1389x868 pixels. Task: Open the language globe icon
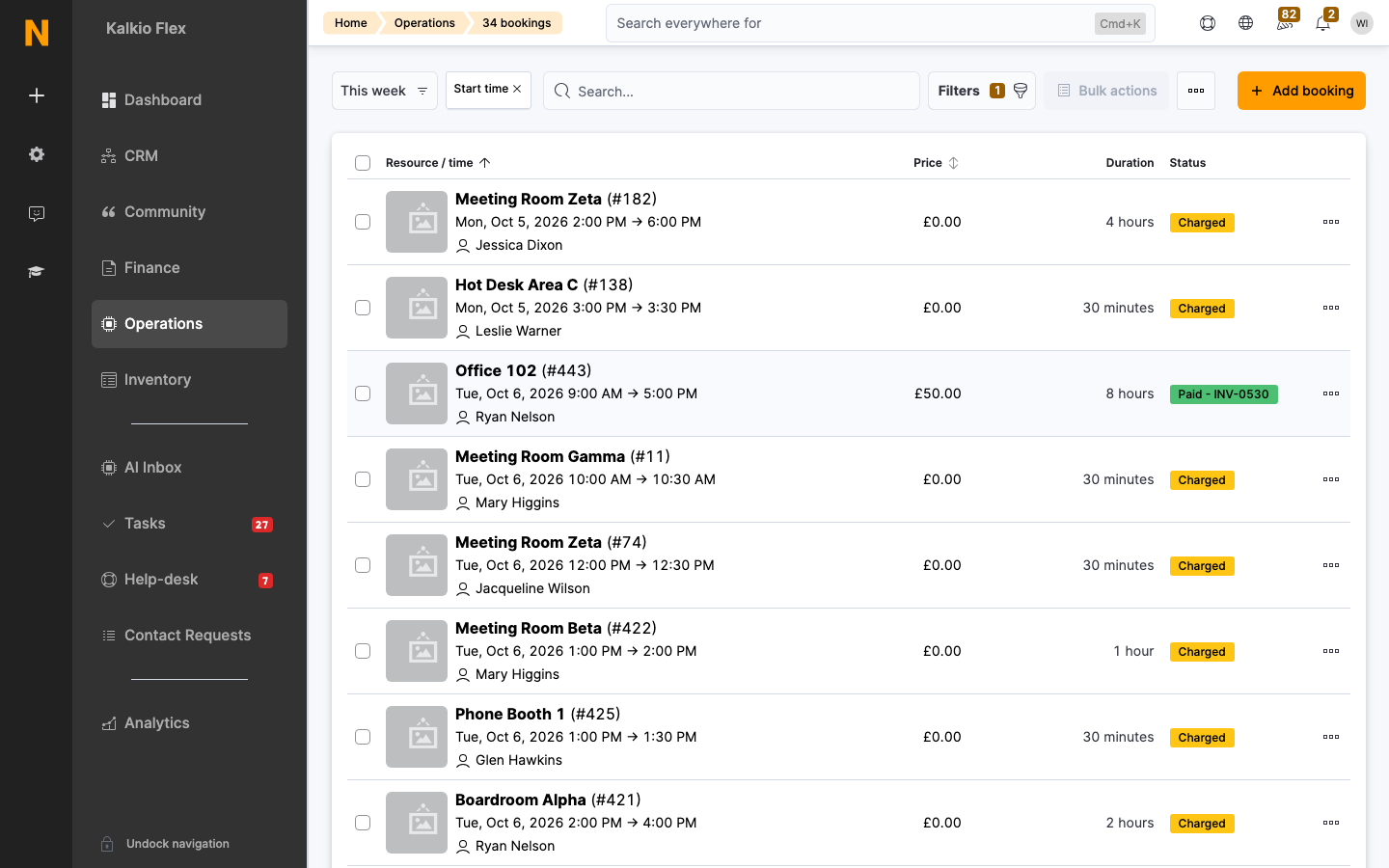[1246, 23]
